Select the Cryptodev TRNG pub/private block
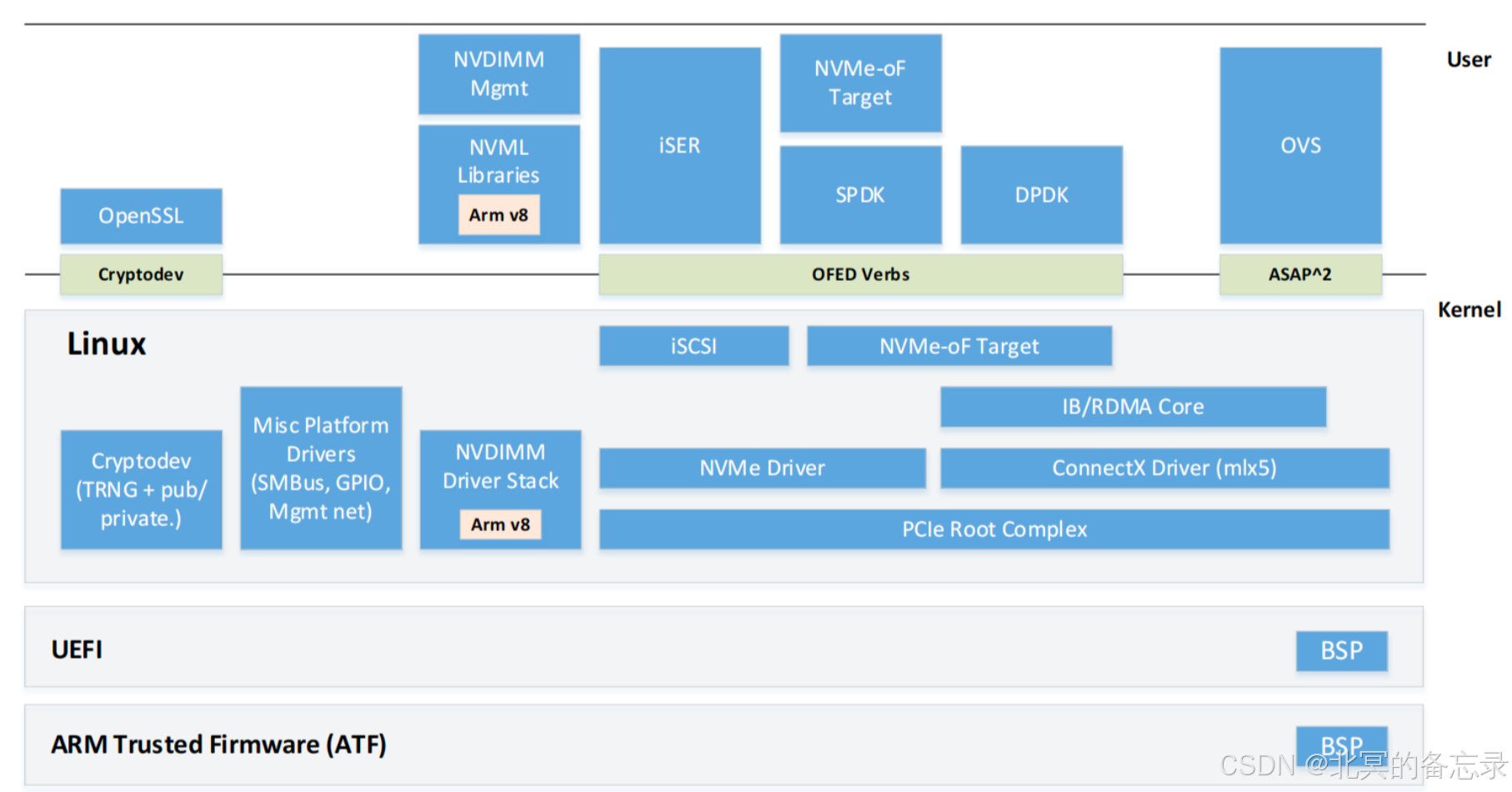Viewport: 1512px width, 792px height. coord(142,489)
